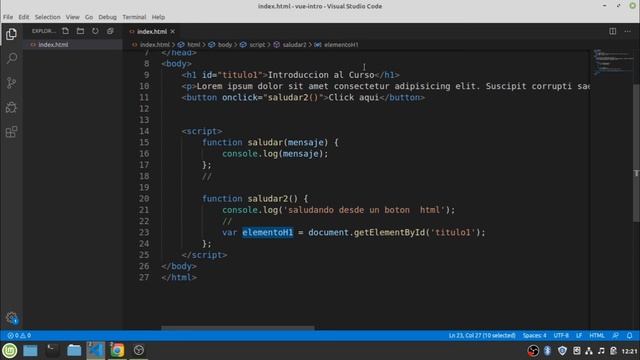Open the File menu
This screenshot has height=360, width=640.
click(x=8, y=17)
